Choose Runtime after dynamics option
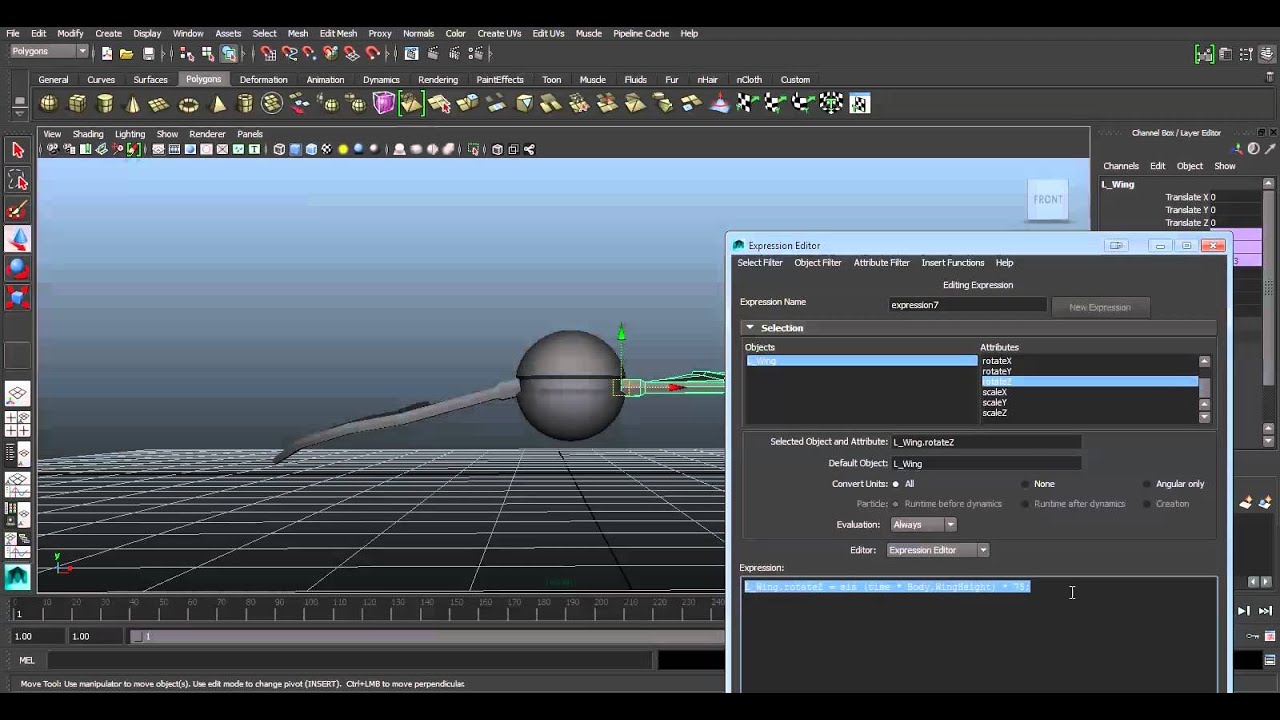1280x720 pixels. click(1025, 504)
